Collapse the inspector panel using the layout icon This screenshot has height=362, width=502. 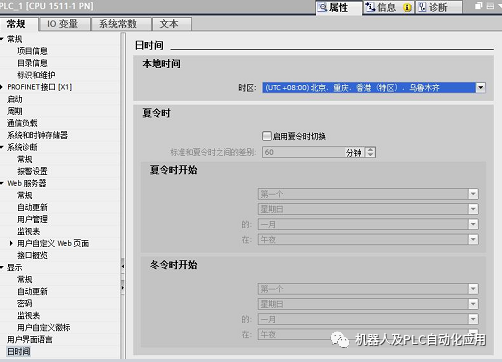490,6
